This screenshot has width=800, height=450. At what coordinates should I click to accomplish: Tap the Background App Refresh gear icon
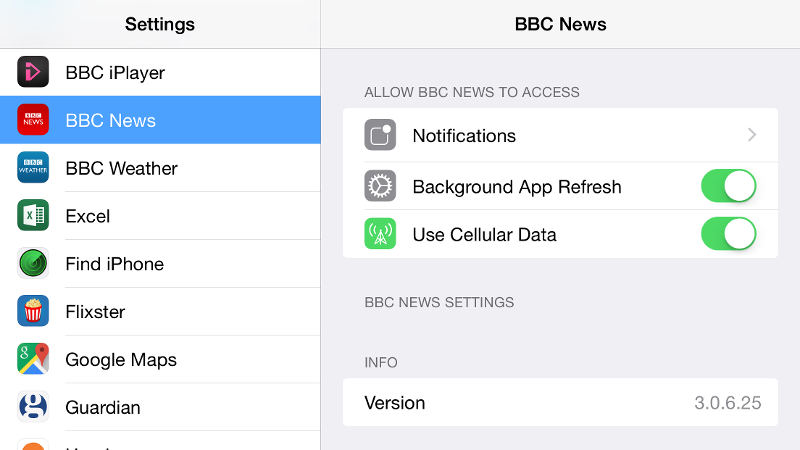pyautogui.click(x=380, y=186)
